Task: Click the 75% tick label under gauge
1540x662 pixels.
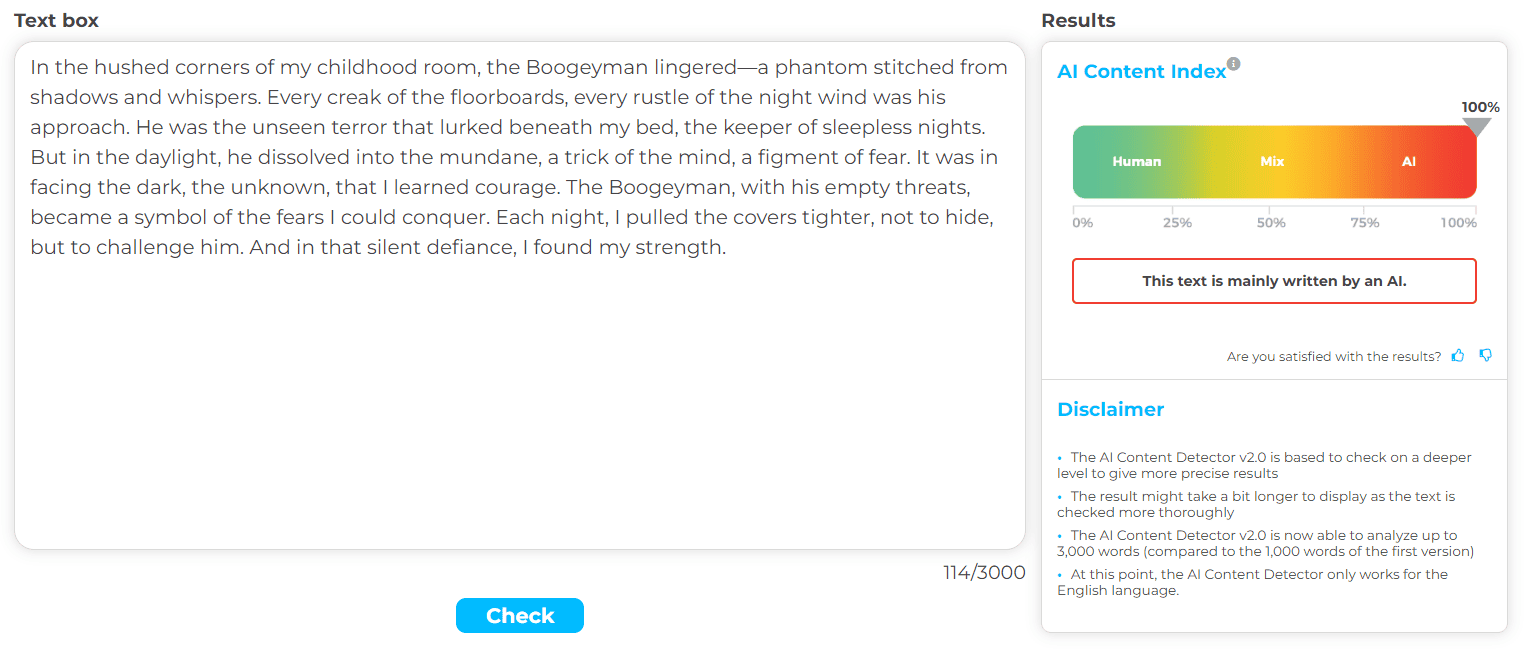Action: [x=1365, y=223]
